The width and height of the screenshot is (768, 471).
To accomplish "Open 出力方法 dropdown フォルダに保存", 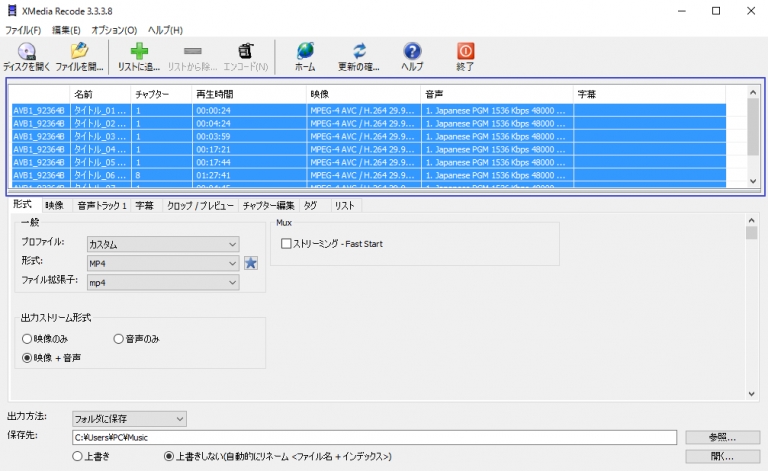I will coord(129,419).
